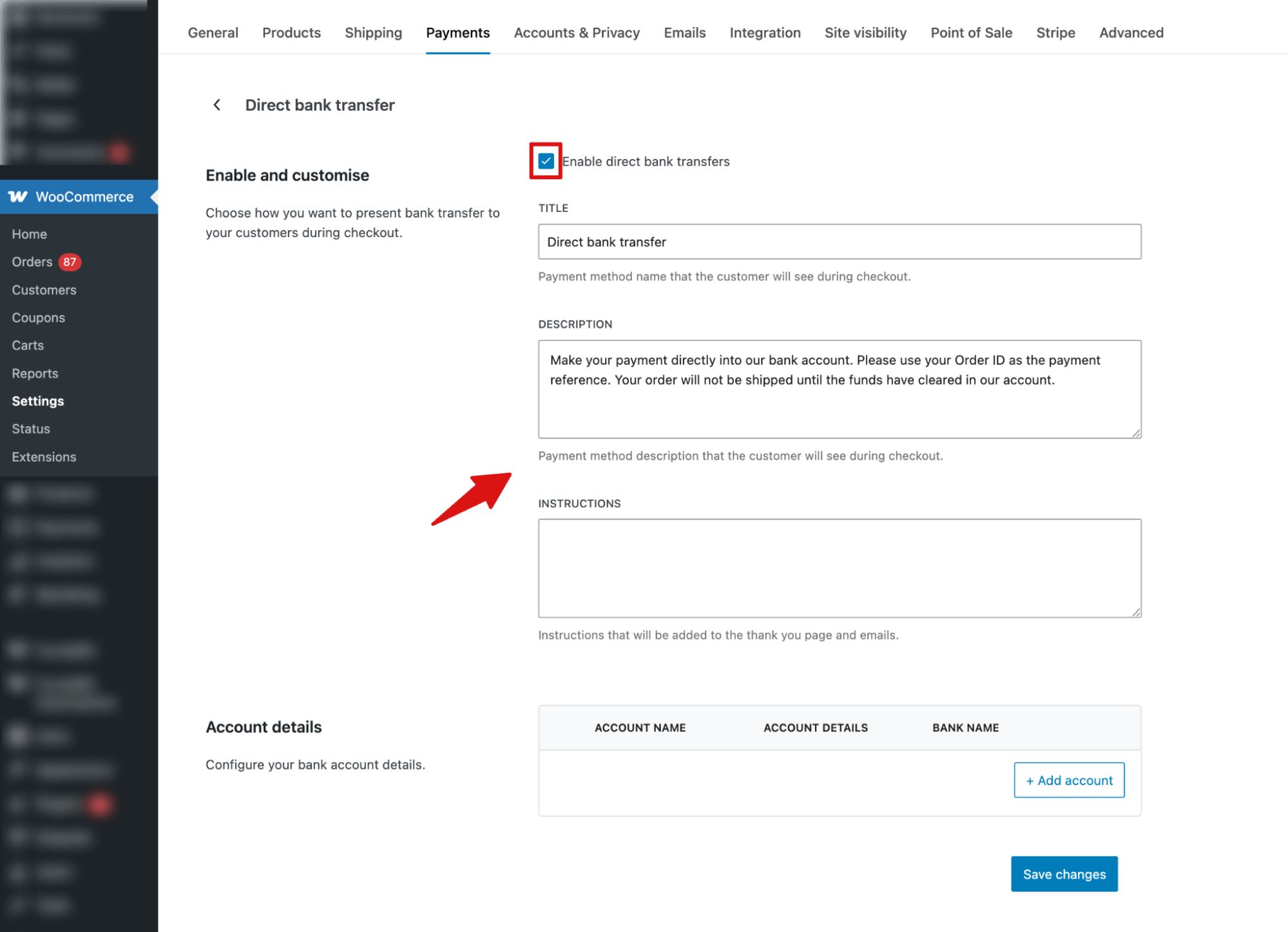Enable direct bank transfers checkbox

tap(545, 162)
